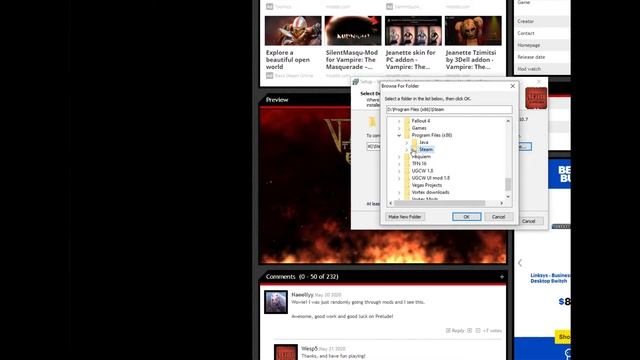Click the Release date row in sidebar
640x360 pixels.
(542, 57)
